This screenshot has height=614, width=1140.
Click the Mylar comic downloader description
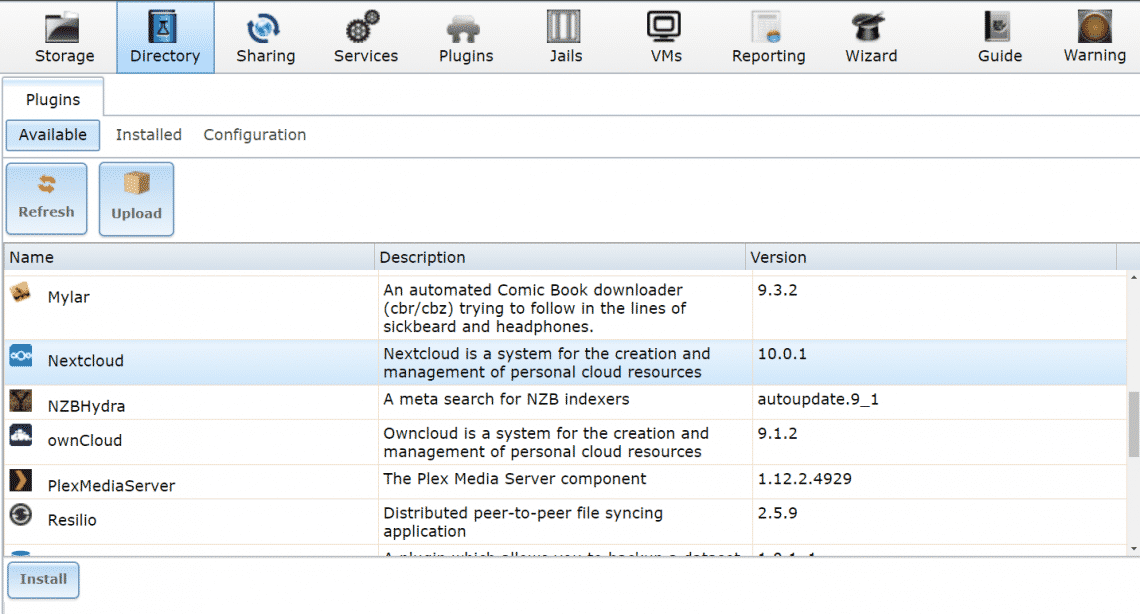pos(534,308)
